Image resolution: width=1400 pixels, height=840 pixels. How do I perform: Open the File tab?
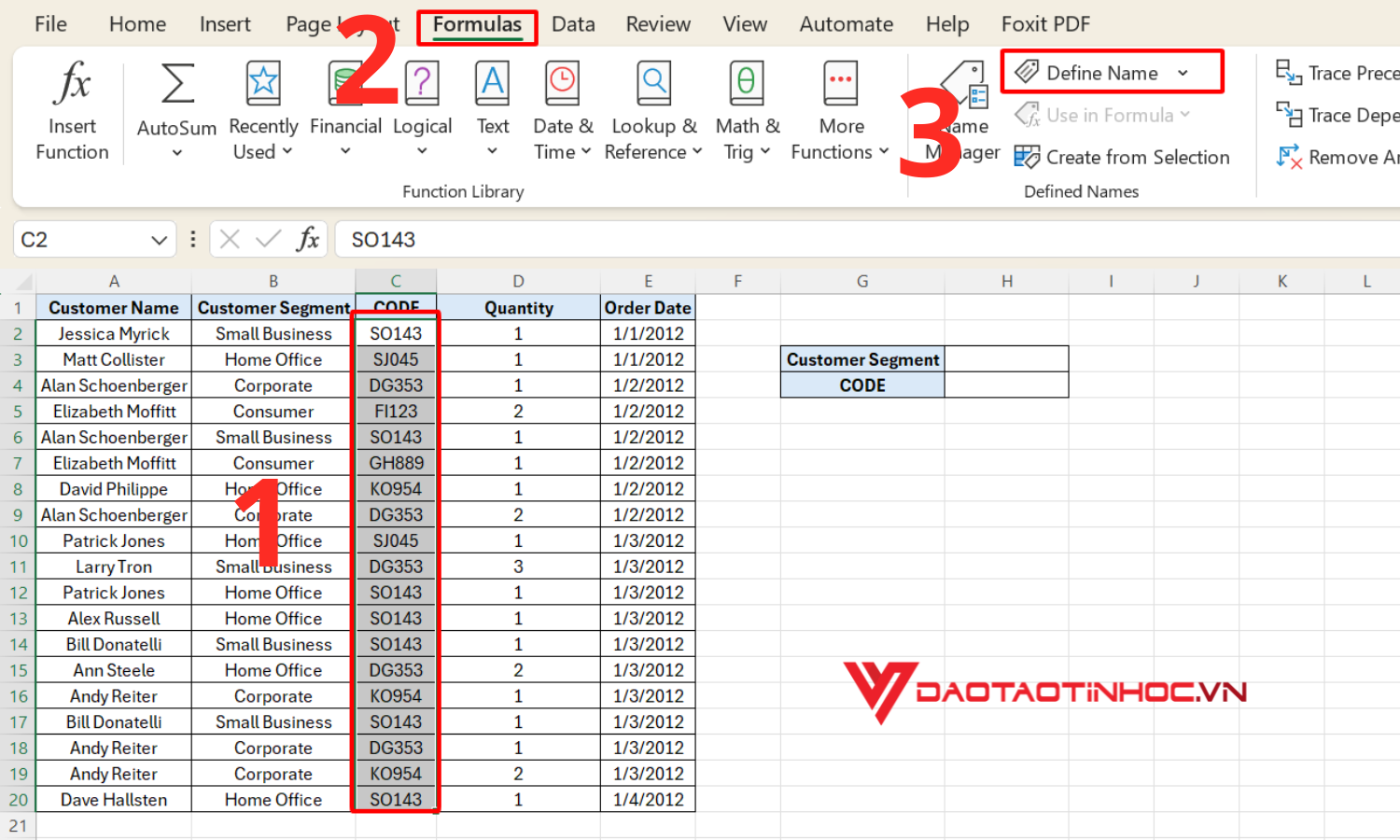50,24
